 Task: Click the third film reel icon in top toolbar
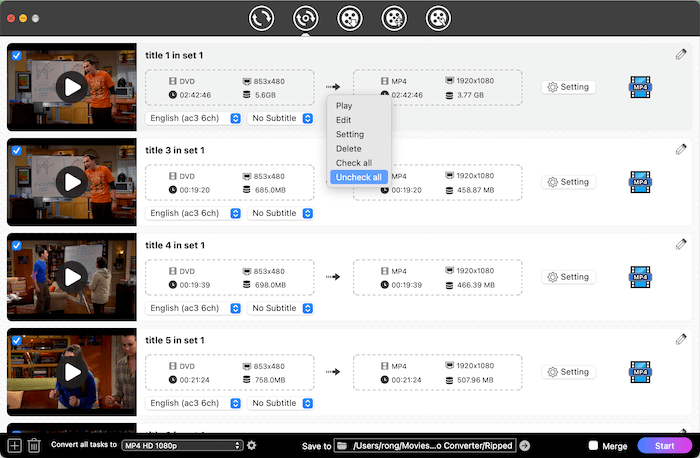pyautogui.click(x=349, y=18)
